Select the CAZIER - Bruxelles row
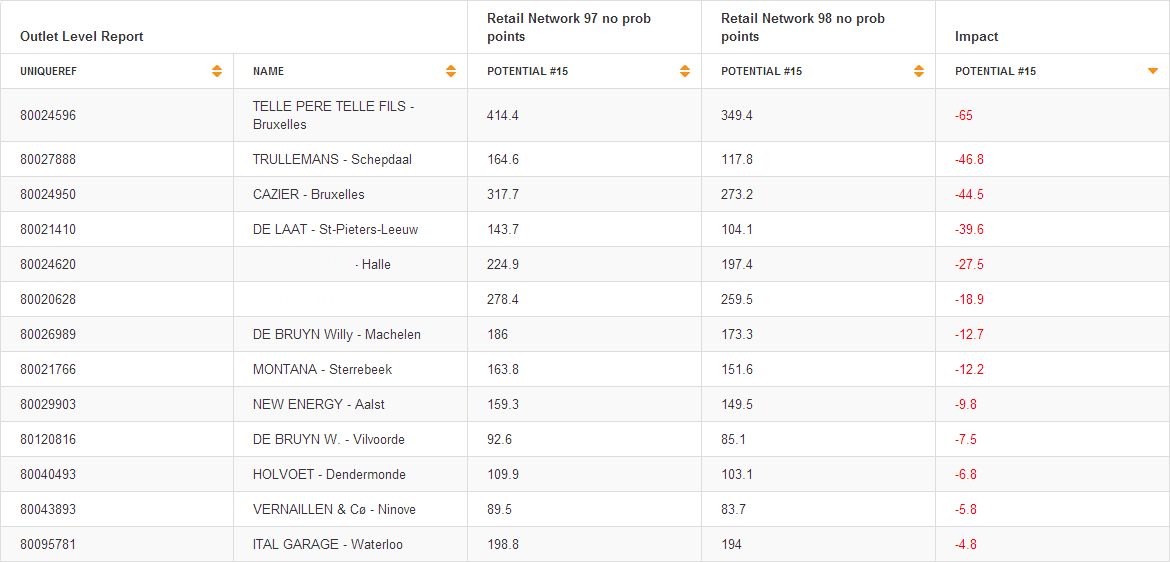1170x562 pixels. (x=308, y=195)
